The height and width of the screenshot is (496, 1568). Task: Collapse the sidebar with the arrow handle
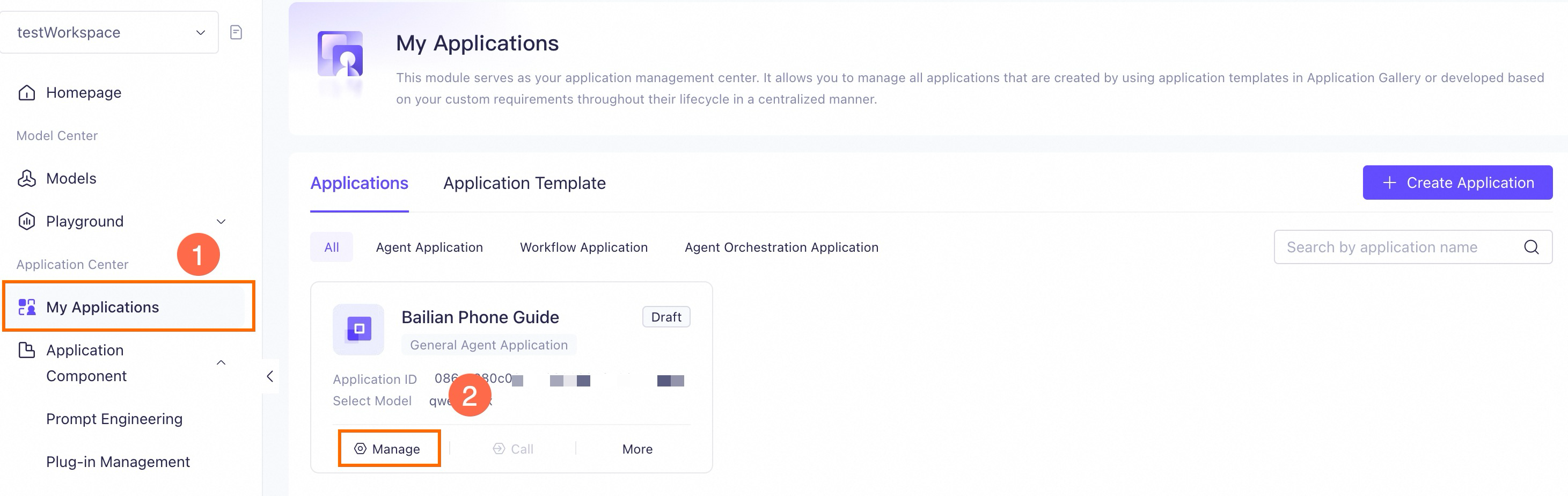[x=270, y=376]
